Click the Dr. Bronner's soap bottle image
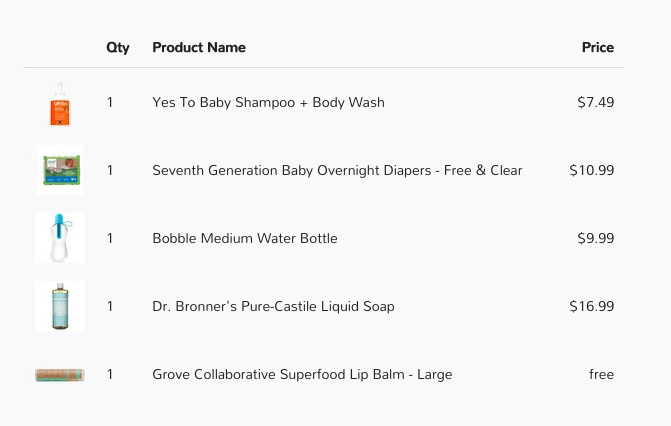The height and width of the screenshot is (426, 671). pos(60,306)
